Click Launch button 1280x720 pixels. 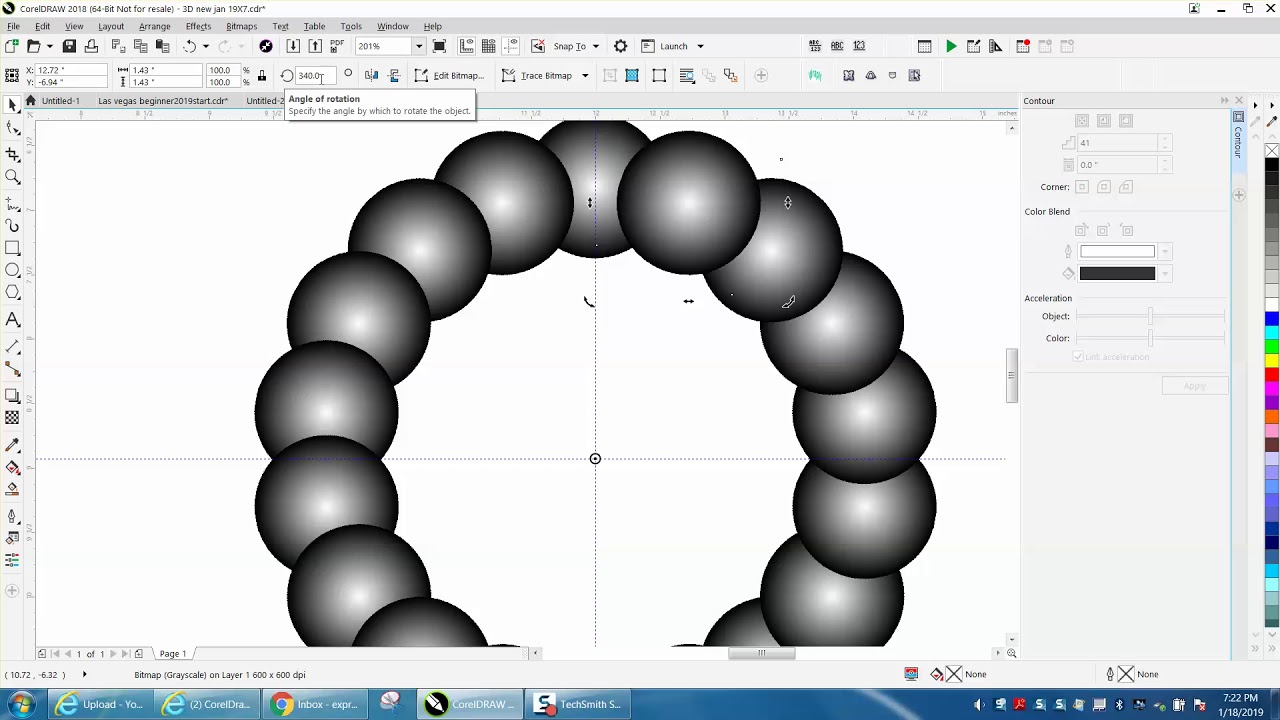(665, 46)
